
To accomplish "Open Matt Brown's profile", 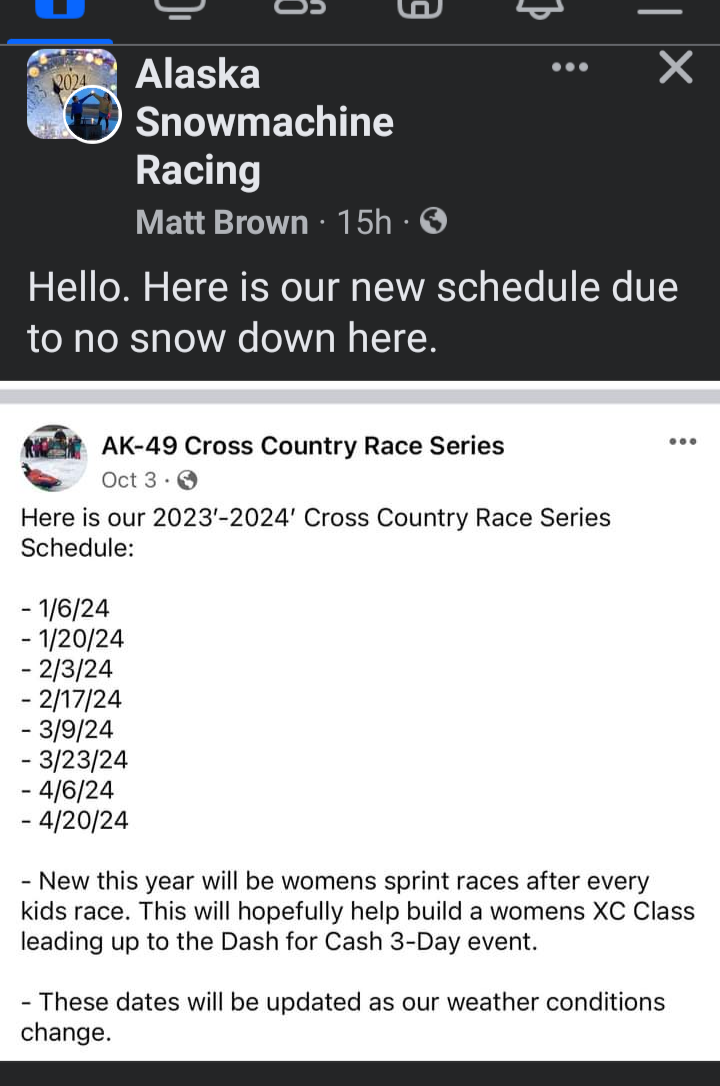I will 222,222.
